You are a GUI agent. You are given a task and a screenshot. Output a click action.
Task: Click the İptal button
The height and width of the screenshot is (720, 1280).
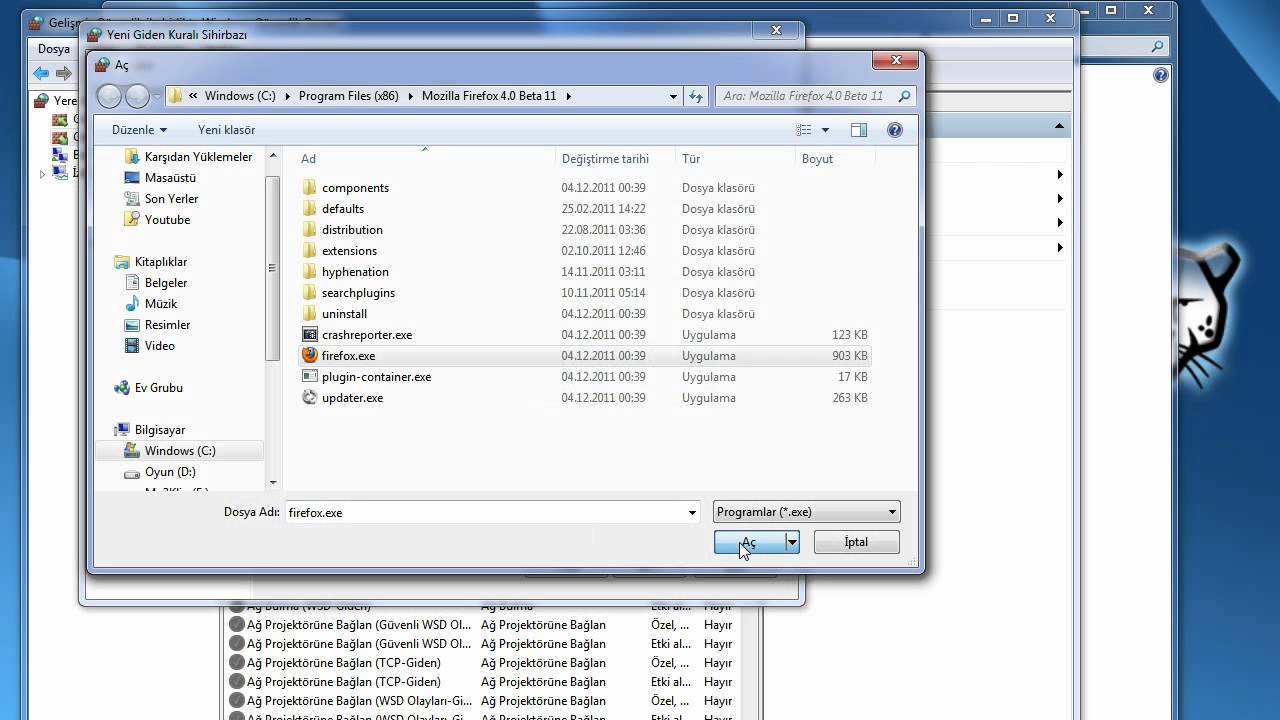pyautogui.click(x=857, y=542)
